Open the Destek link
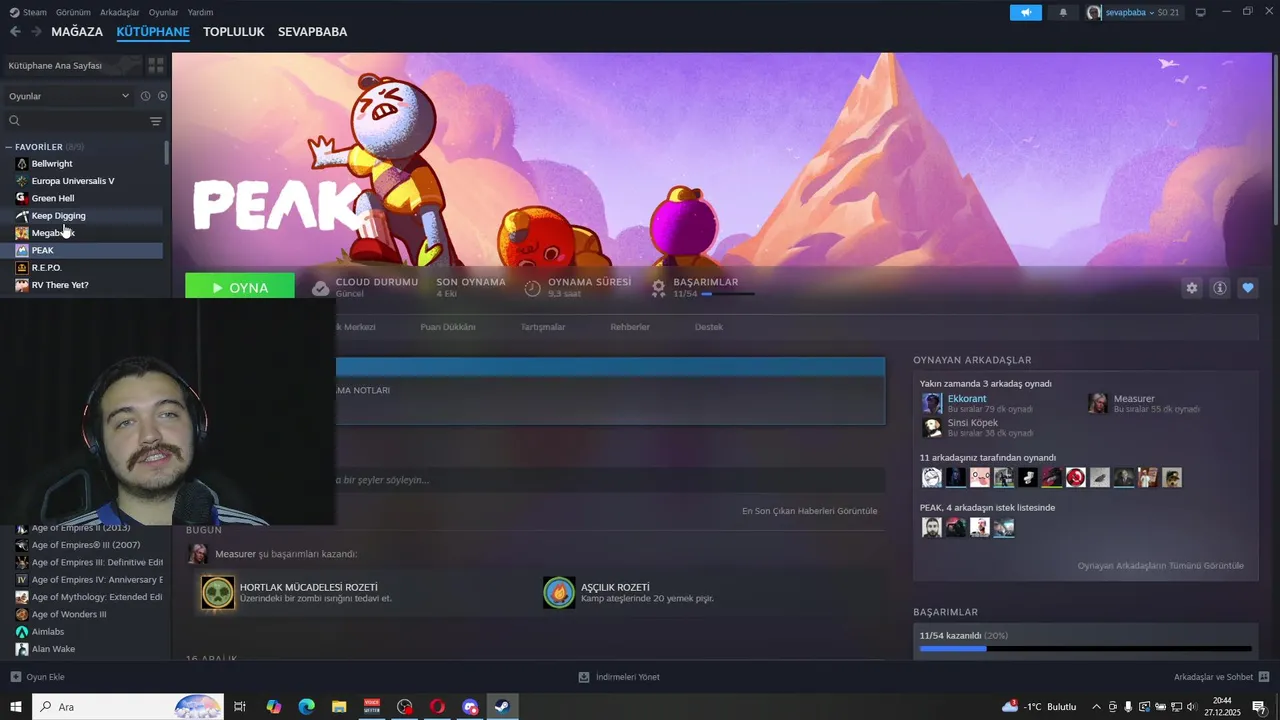1280x720 pixels. tap(709, 327)
